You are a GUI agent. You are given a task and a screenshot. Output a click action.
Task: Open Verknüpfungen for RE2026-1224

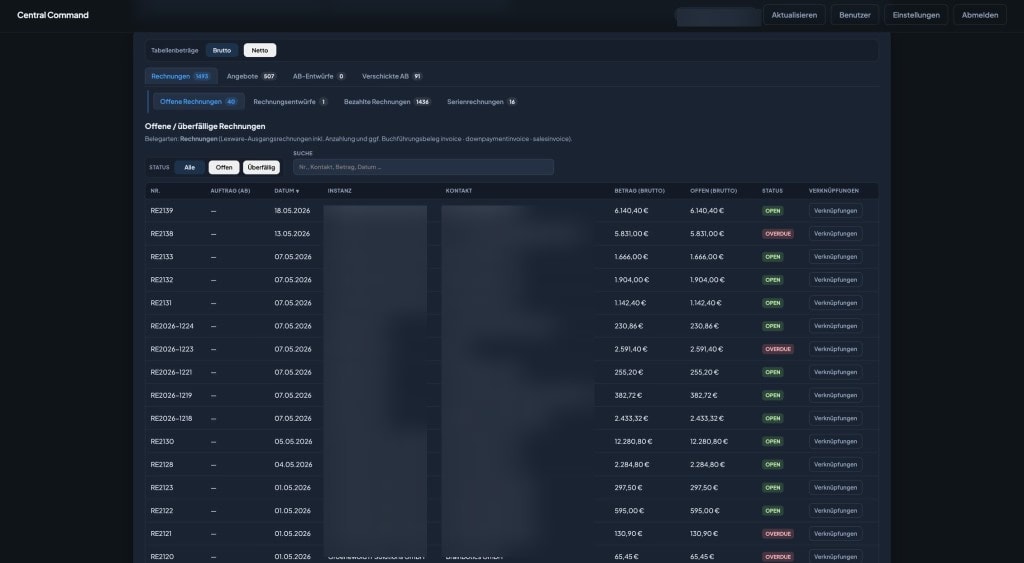coord(835,326)
